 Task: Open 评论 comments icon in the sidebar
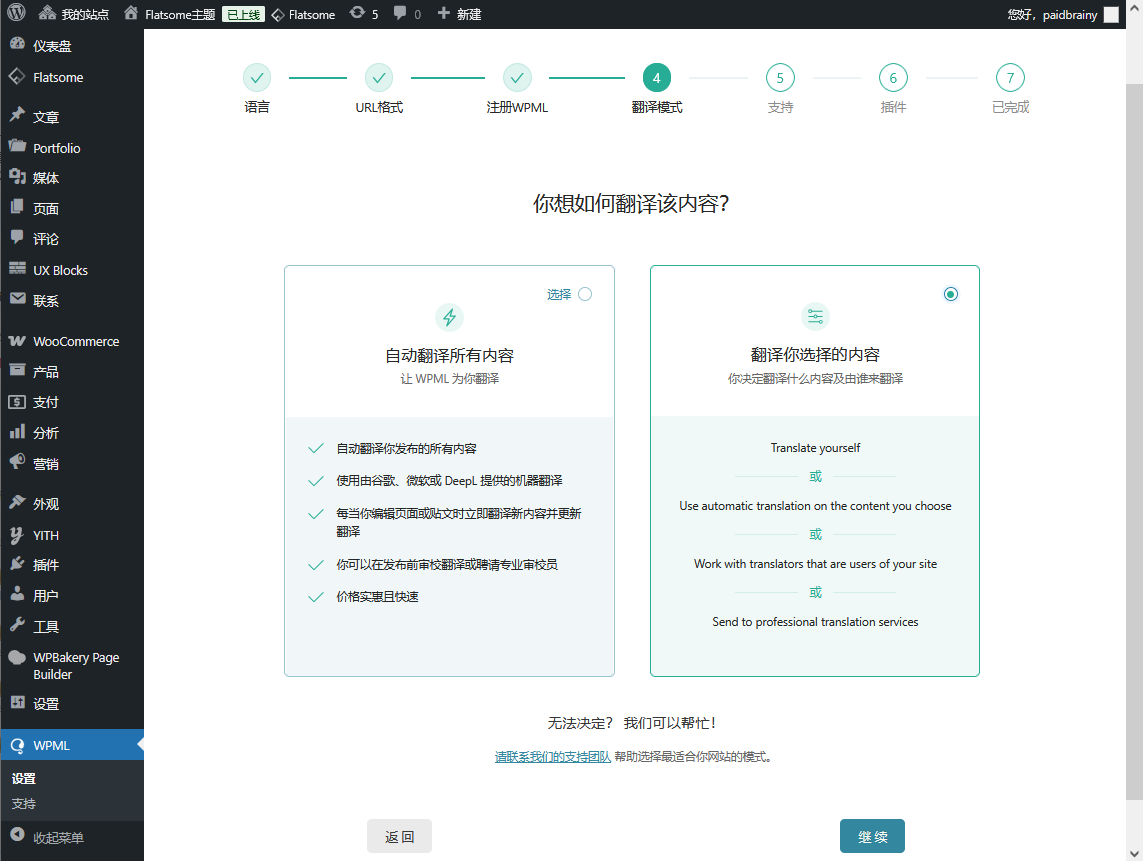tap(17, 238)
